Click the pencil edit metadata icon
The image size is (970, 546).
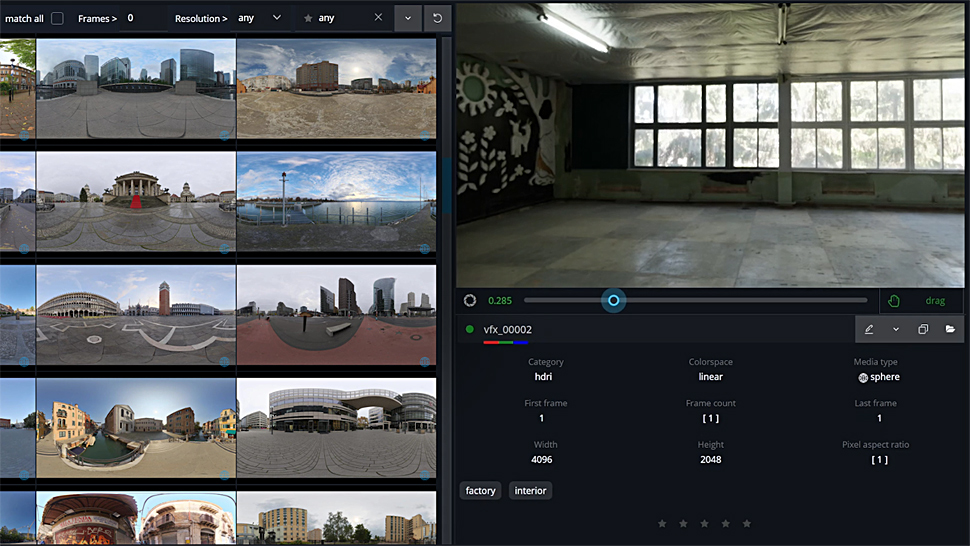869,330
